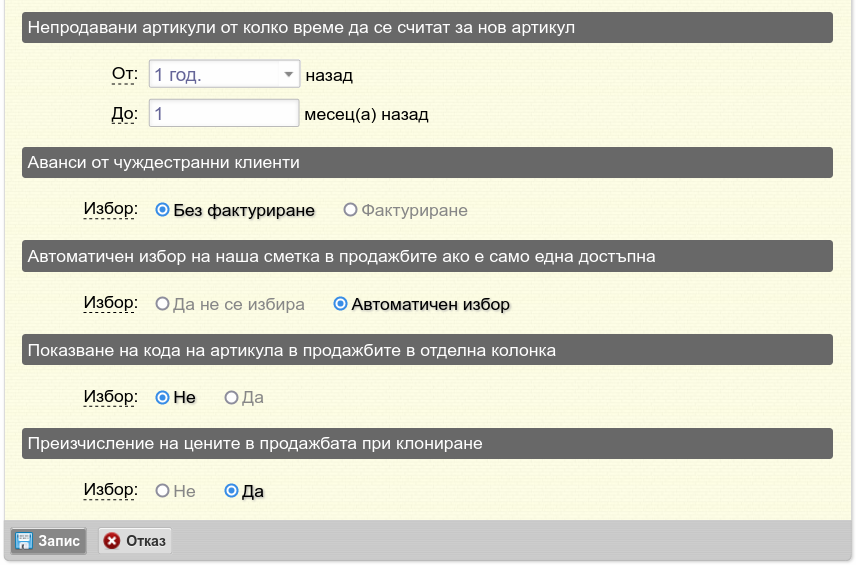Cancel changes with the Отказ button
856x565 pixels.
tap(135, 541)
